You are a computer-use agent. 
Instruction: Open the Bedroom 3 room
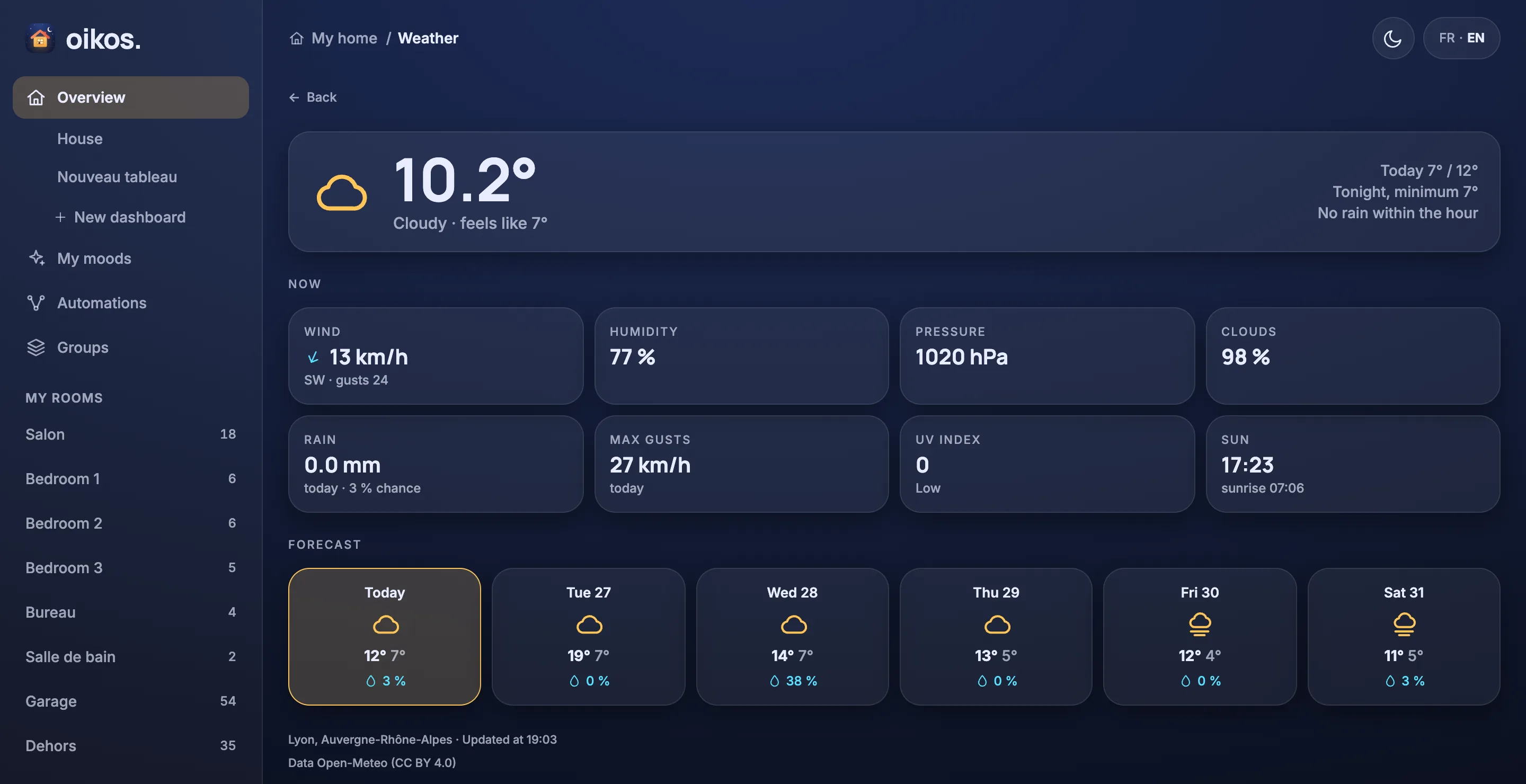tap(130, 567)
